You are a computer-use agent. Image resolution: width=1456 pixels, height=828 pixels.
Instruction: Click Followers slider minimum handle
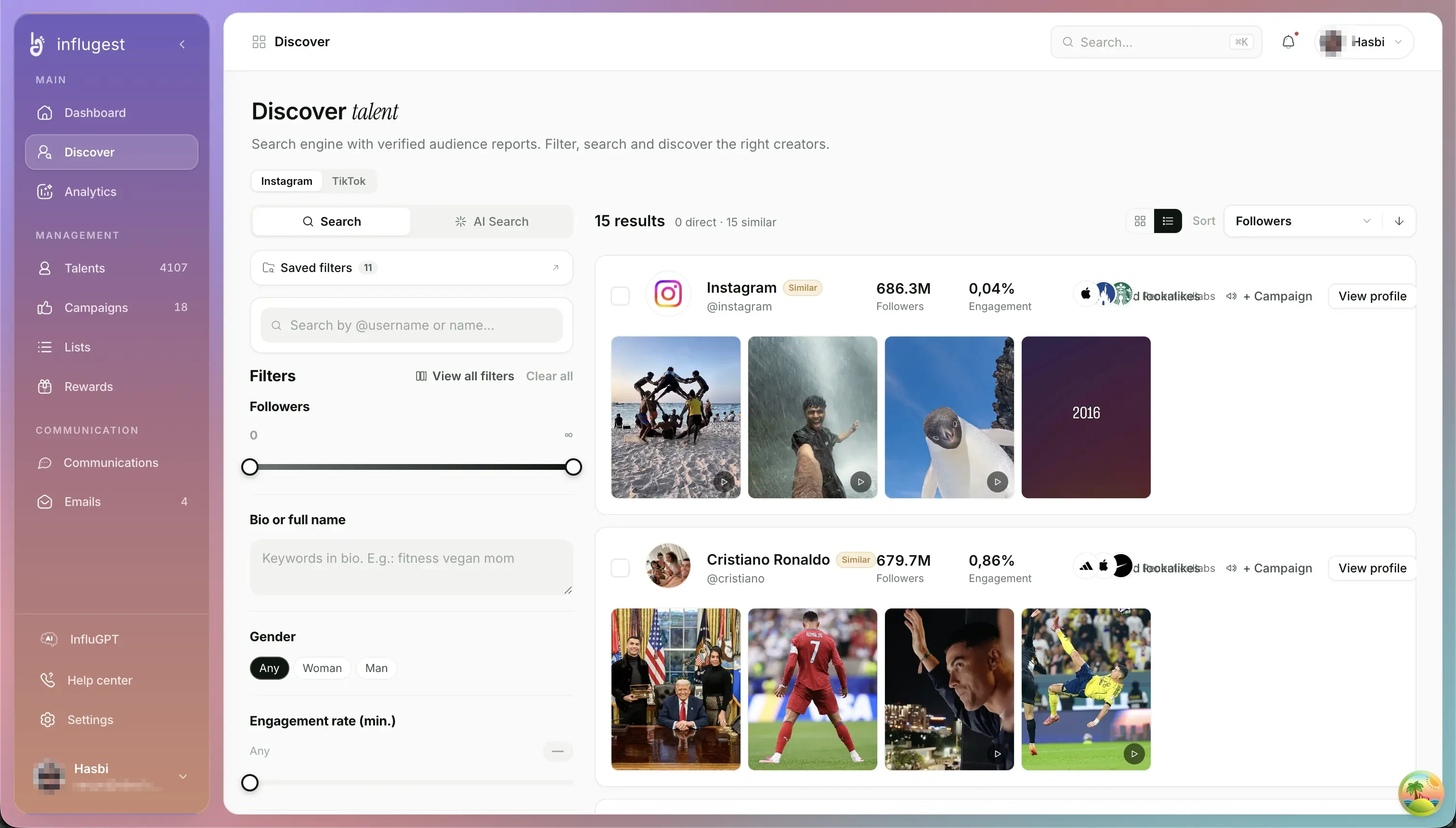coord(250,467)
